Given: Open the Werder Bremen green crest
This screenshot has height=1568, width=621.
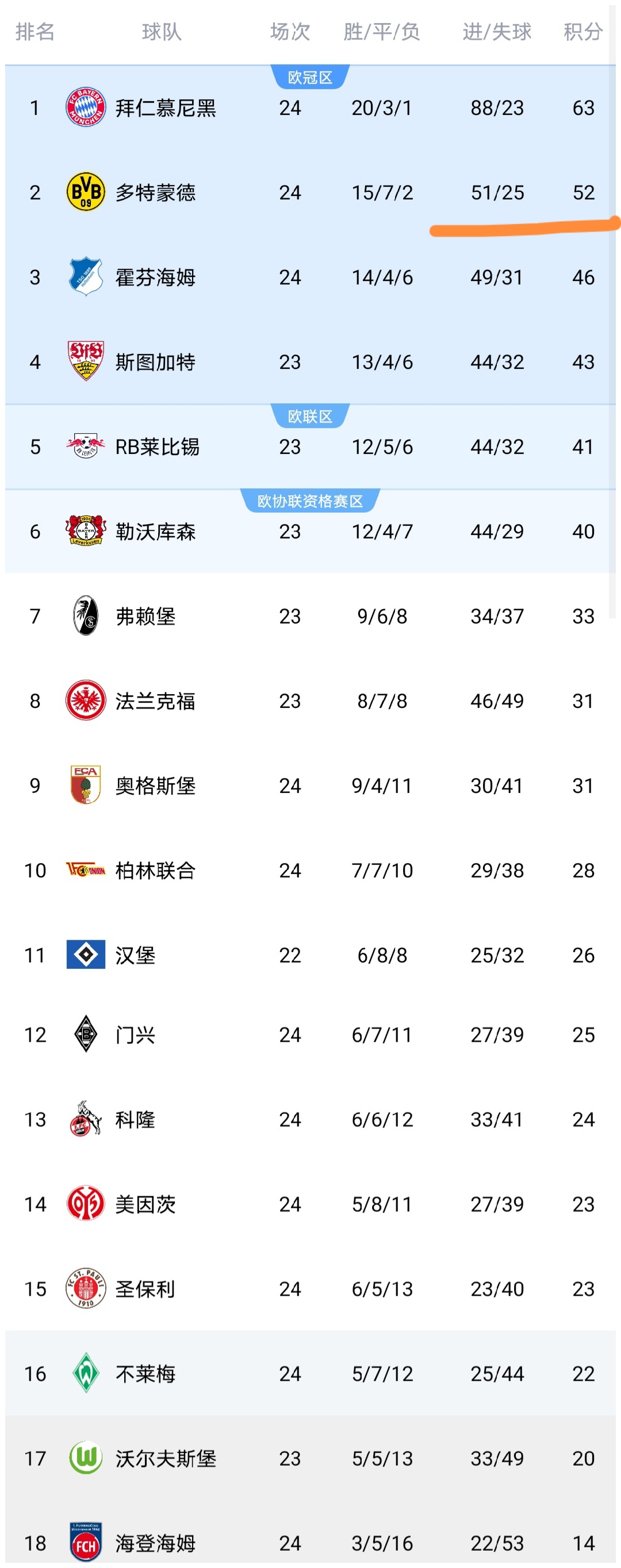Looking at the screenshot, I should 85,1373.
